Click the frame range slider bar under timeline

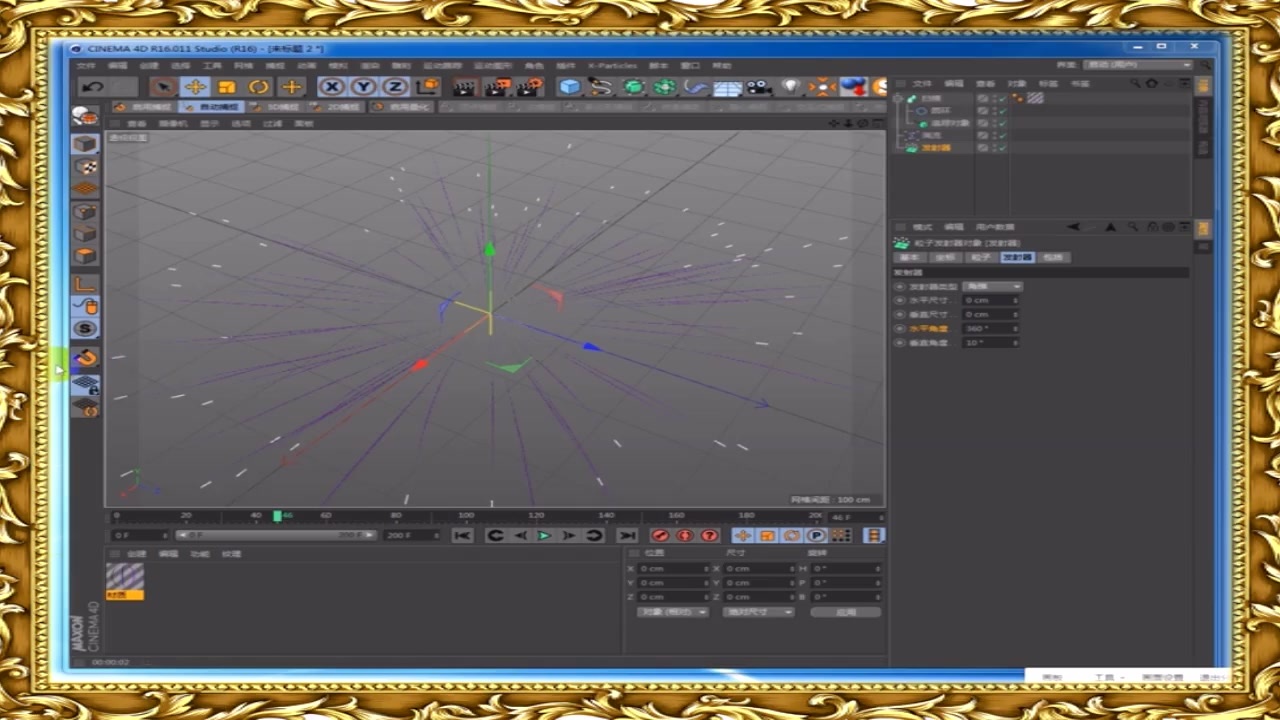pyautogui.click(x=276, y=535)
